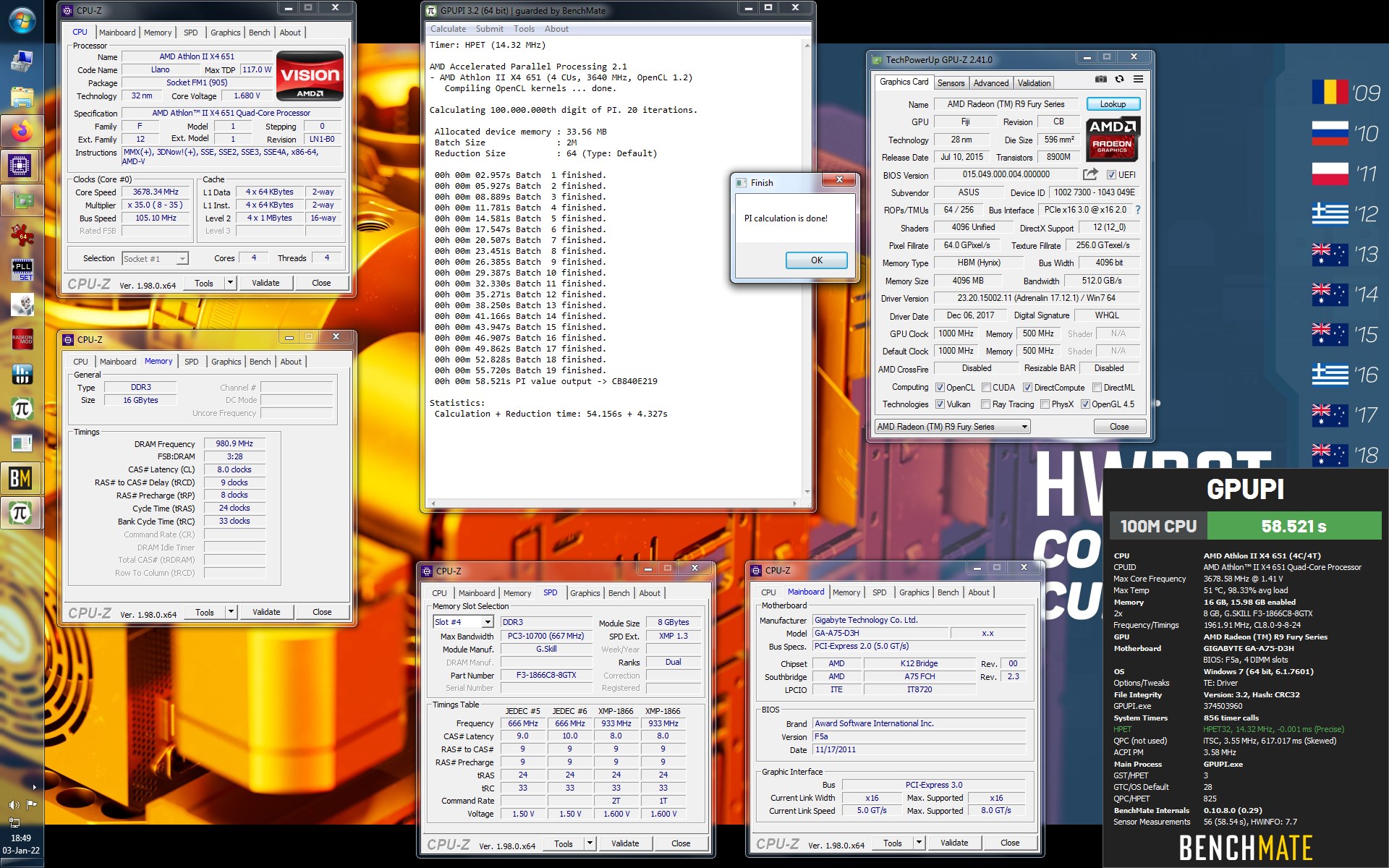Image resolution: width=1389 pixels, height=868 pixels.
Task: Toggle the DirectML checkbox
Action: [1097, 388]
